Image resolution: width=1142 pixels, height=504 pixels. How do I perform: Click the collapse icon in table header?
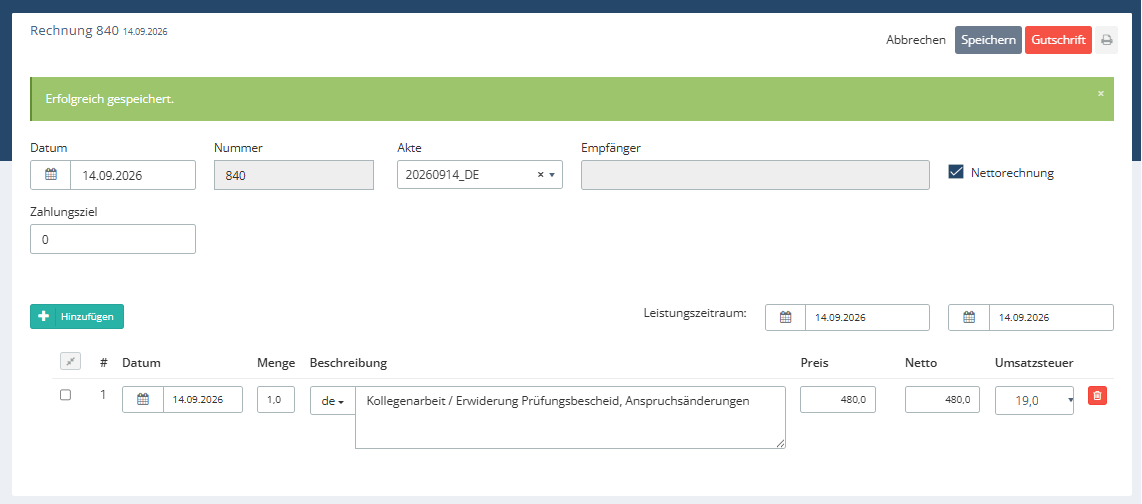coord(70,362)
